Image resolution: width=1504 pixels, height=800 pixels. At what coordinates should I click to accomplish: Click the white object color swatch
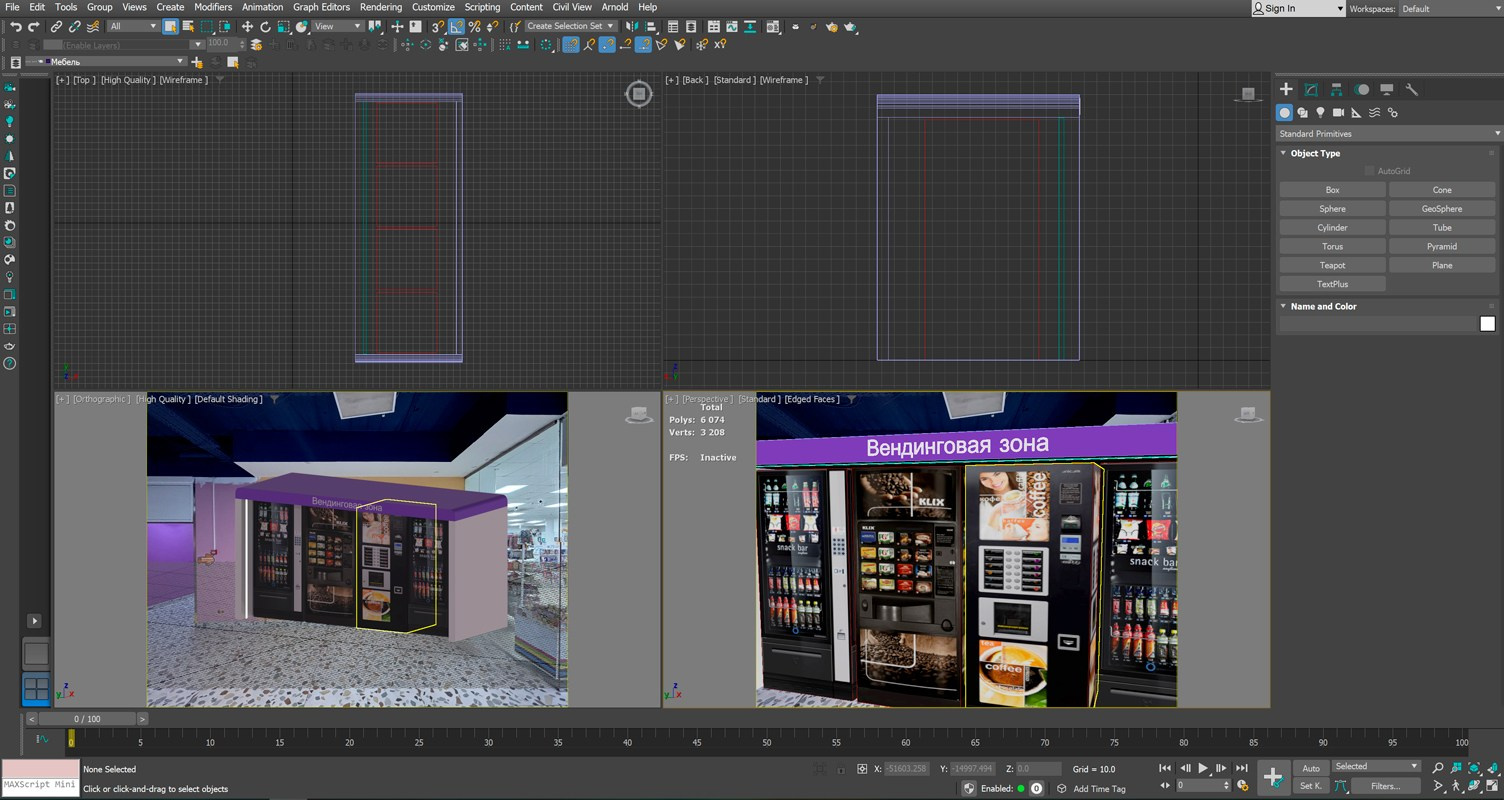[1487, 324]
